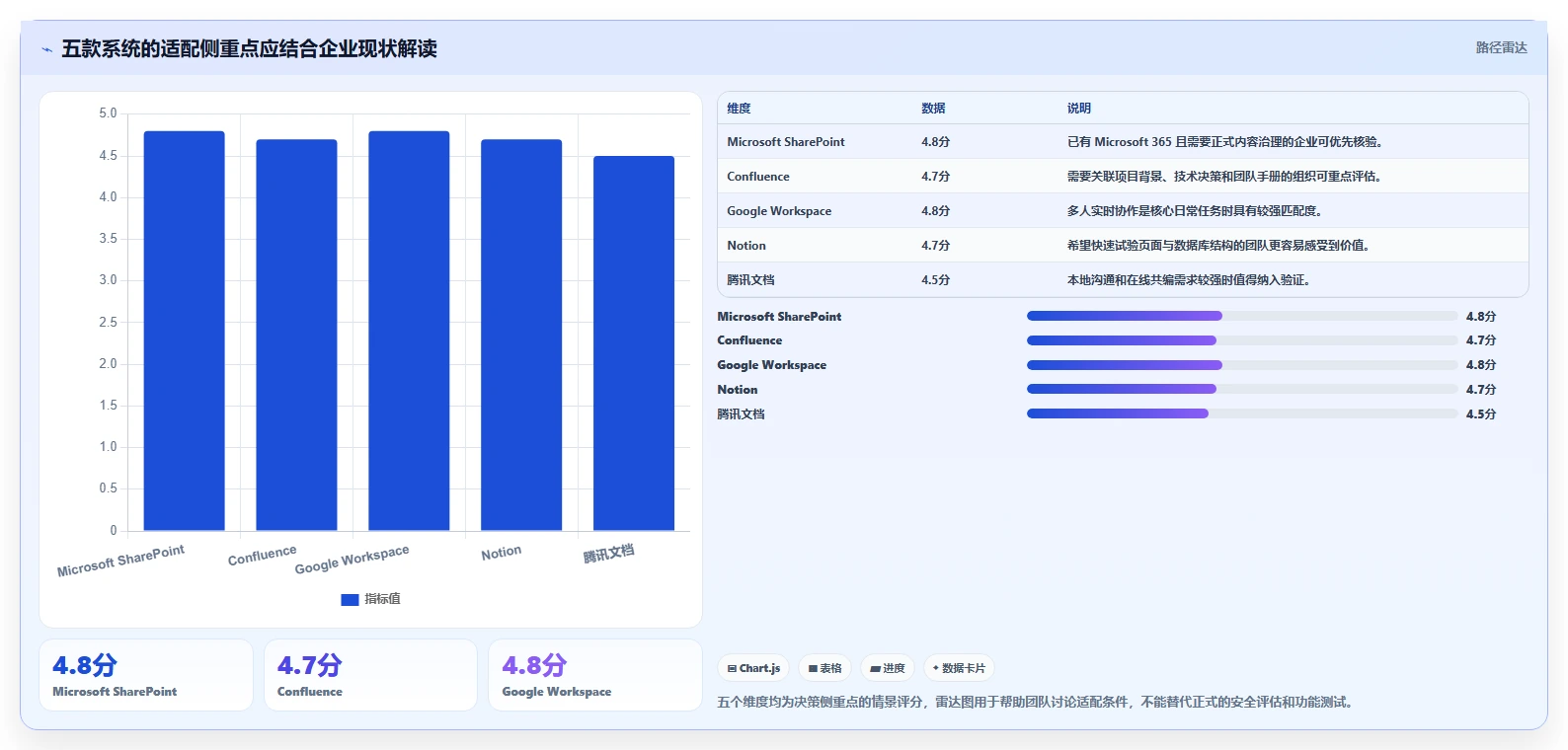Click the 数据 column header
This screenshot has width=1568, height=750.
tap(933, 109)
